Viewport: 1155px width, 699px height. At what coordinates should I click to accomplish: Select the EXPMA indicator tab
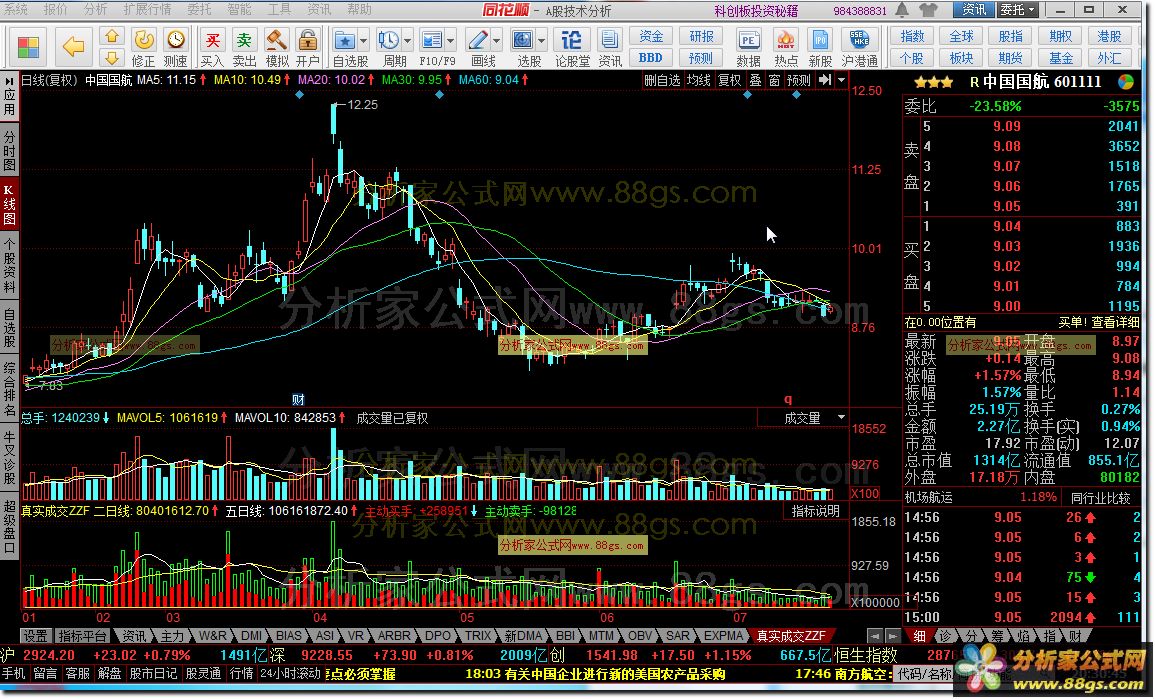click(x=723, y=636)
